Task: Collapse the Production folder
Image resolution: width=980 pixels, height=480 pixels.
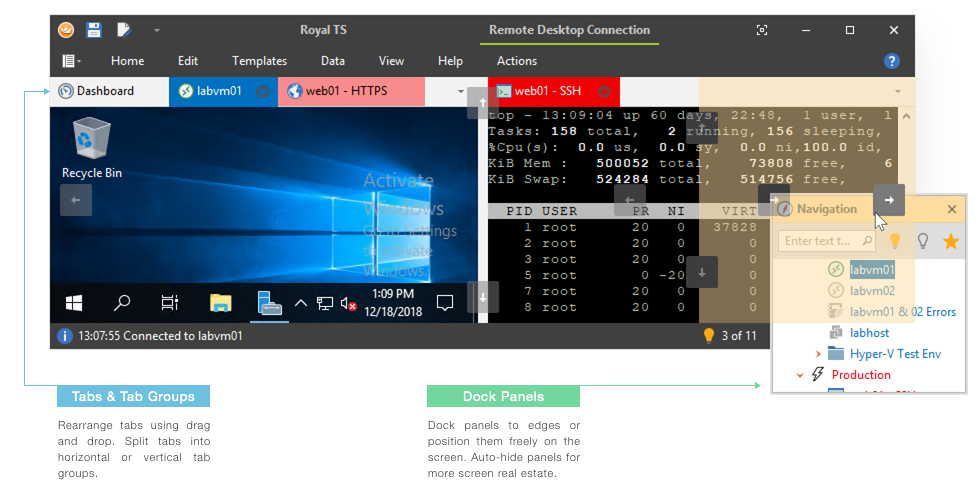Action: pos(800,375)
